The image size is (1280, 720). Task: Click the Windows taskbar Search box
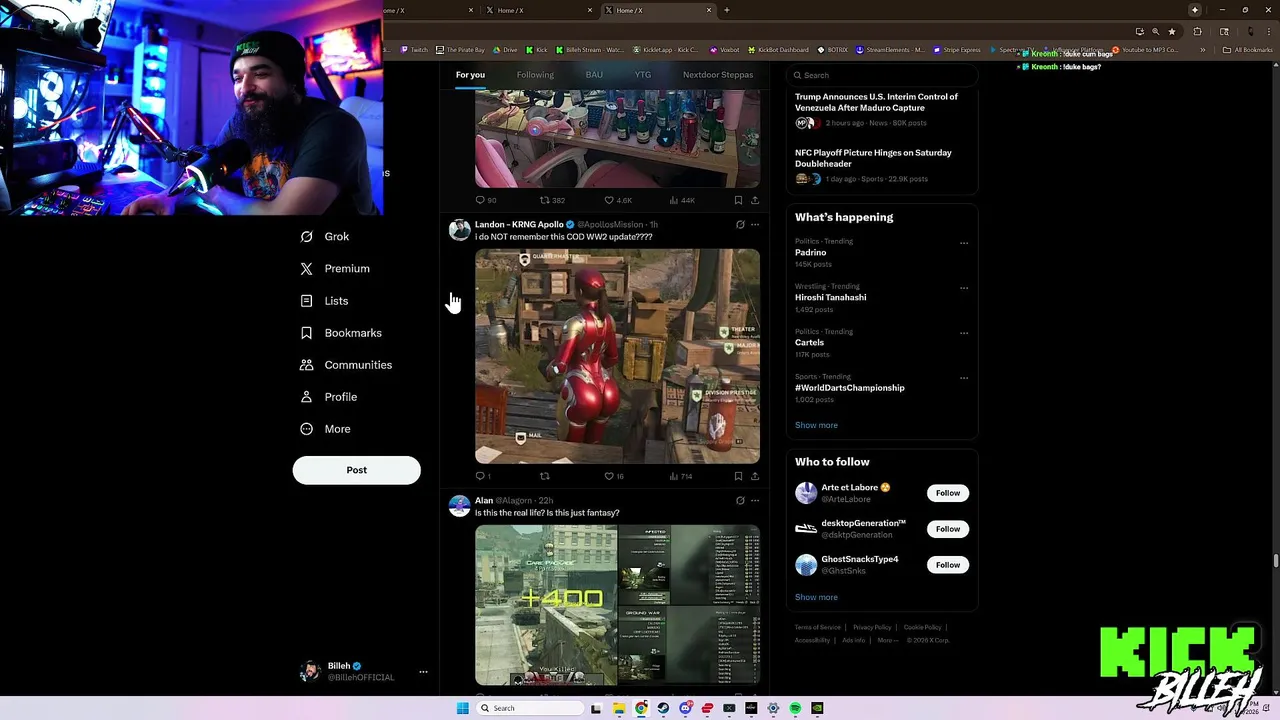point(529,708)
